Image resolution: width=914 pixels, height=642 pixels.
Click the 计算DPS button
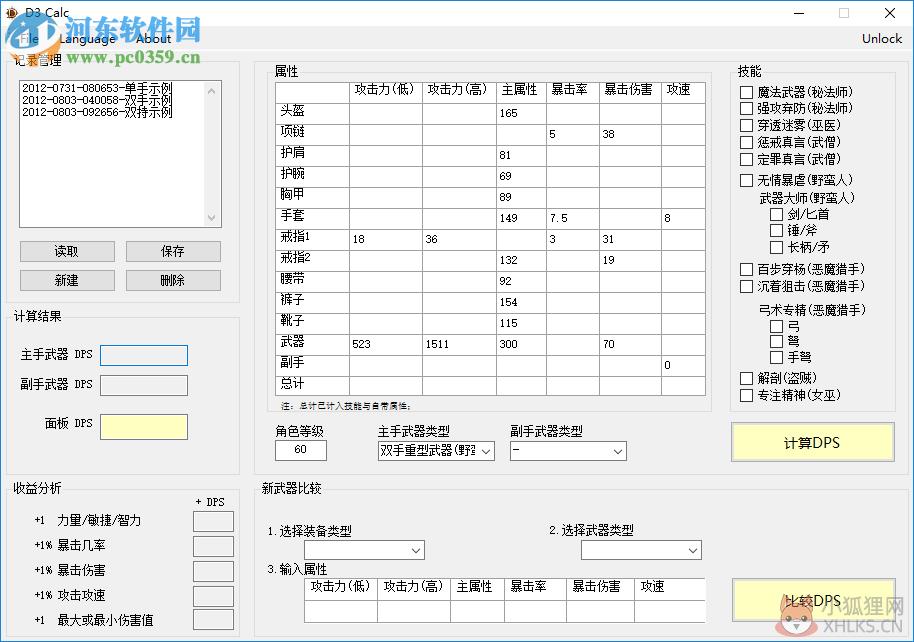pyautogui.click(x=813, y=443)
